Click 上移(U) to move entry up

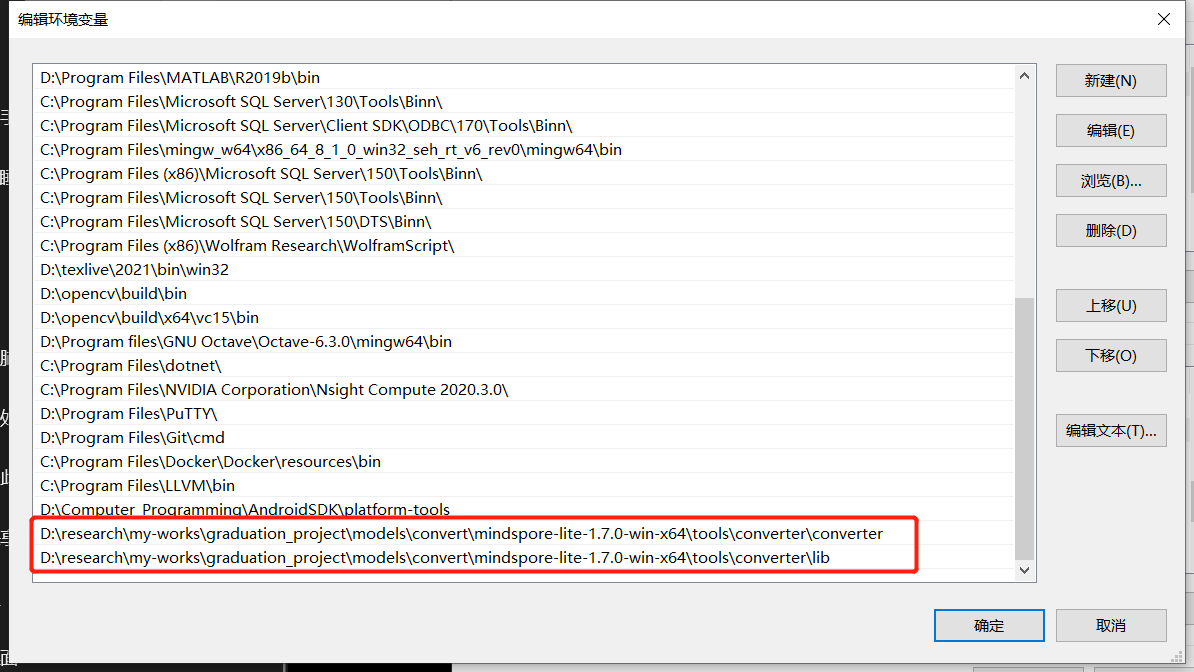(1110, 305)
